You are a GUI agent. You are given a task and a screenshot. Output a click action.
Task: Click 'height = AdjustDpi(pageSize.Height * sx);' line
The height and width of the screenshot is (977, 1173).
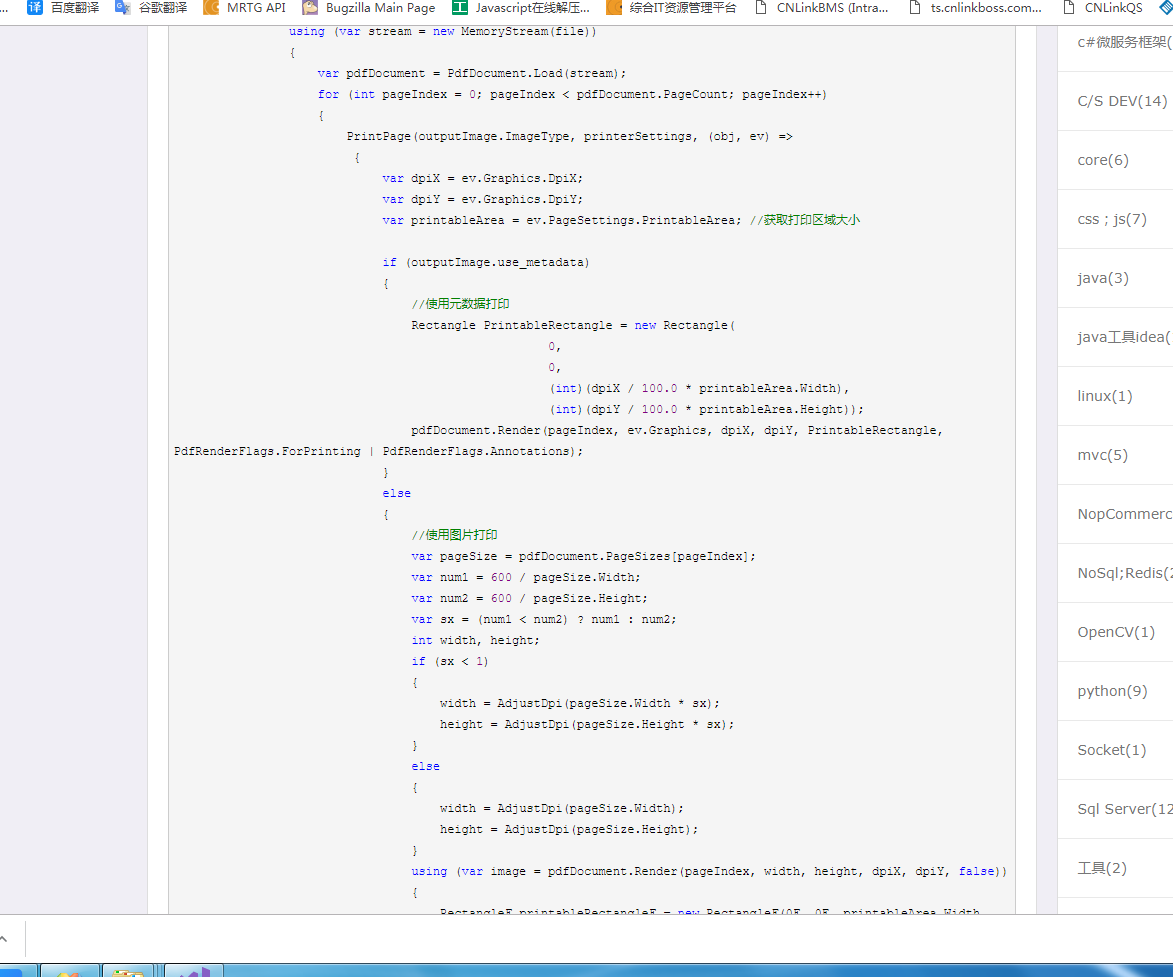click(586, 724)
